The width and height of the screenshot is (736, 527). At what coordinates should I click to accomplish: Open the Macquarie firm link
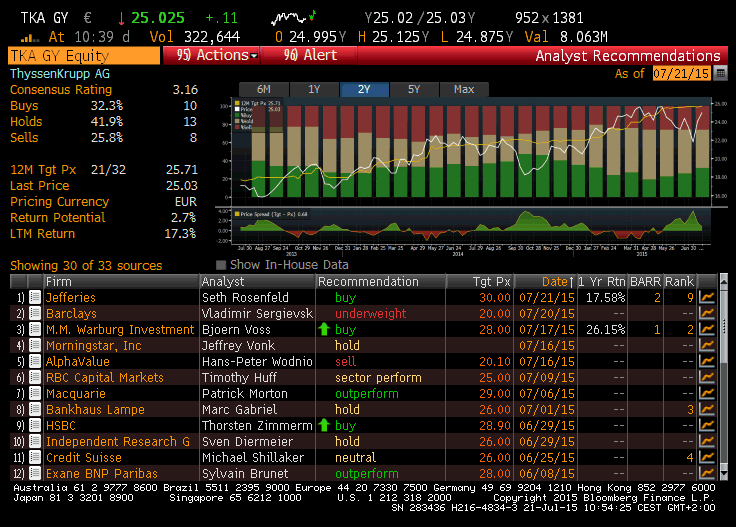76,393
